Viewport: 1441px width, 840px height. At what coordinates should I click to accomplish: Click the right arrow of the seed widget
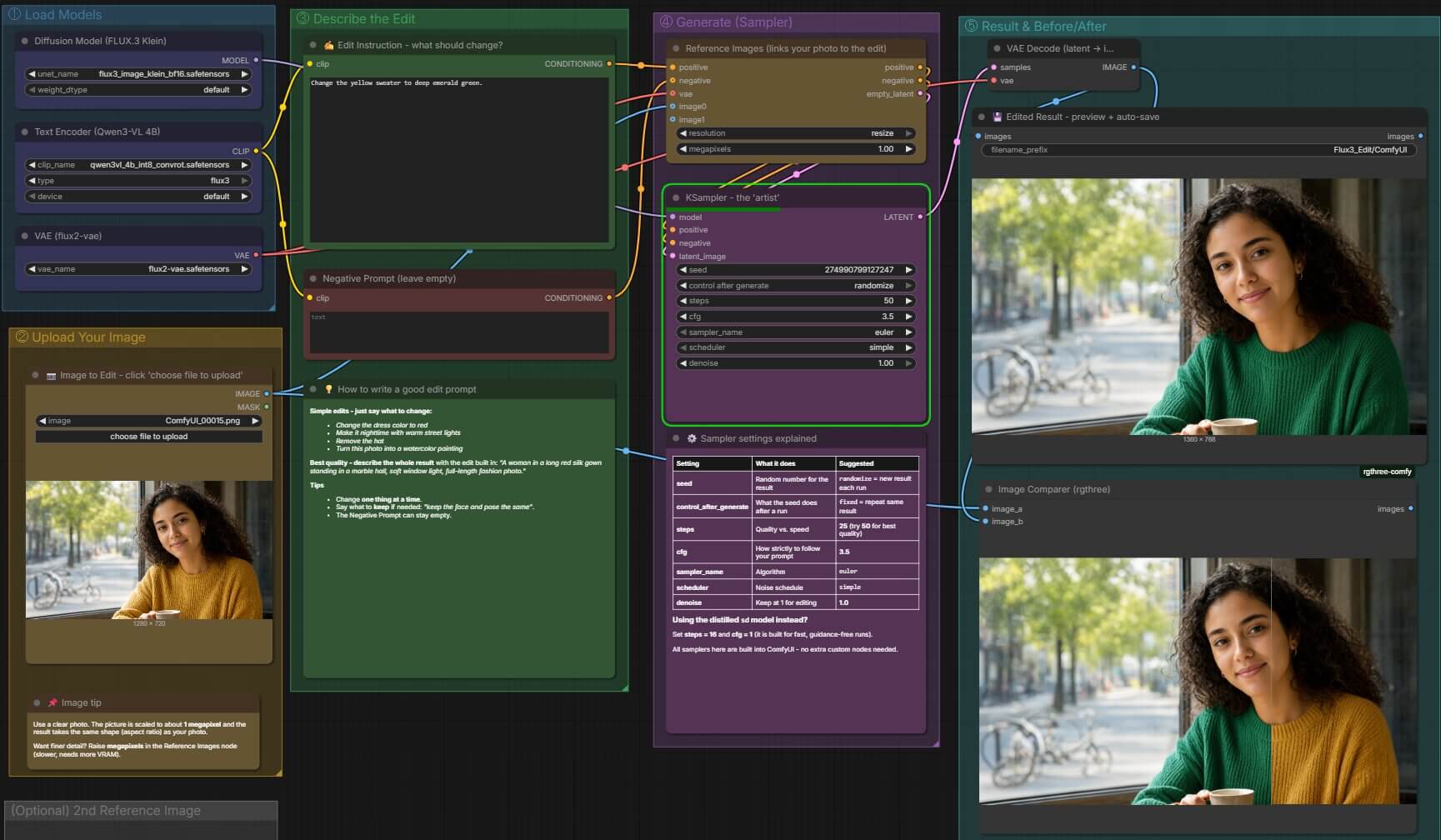pyautogui.click(x=908, y=270)
